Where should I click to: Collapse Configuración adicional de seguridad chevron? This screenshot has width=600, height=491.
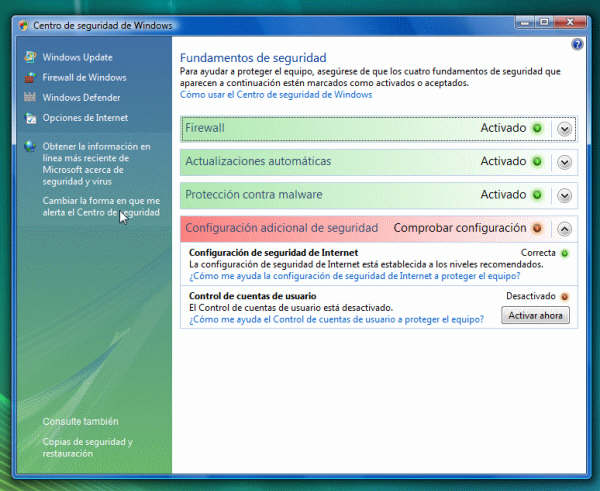pos(564,229)
